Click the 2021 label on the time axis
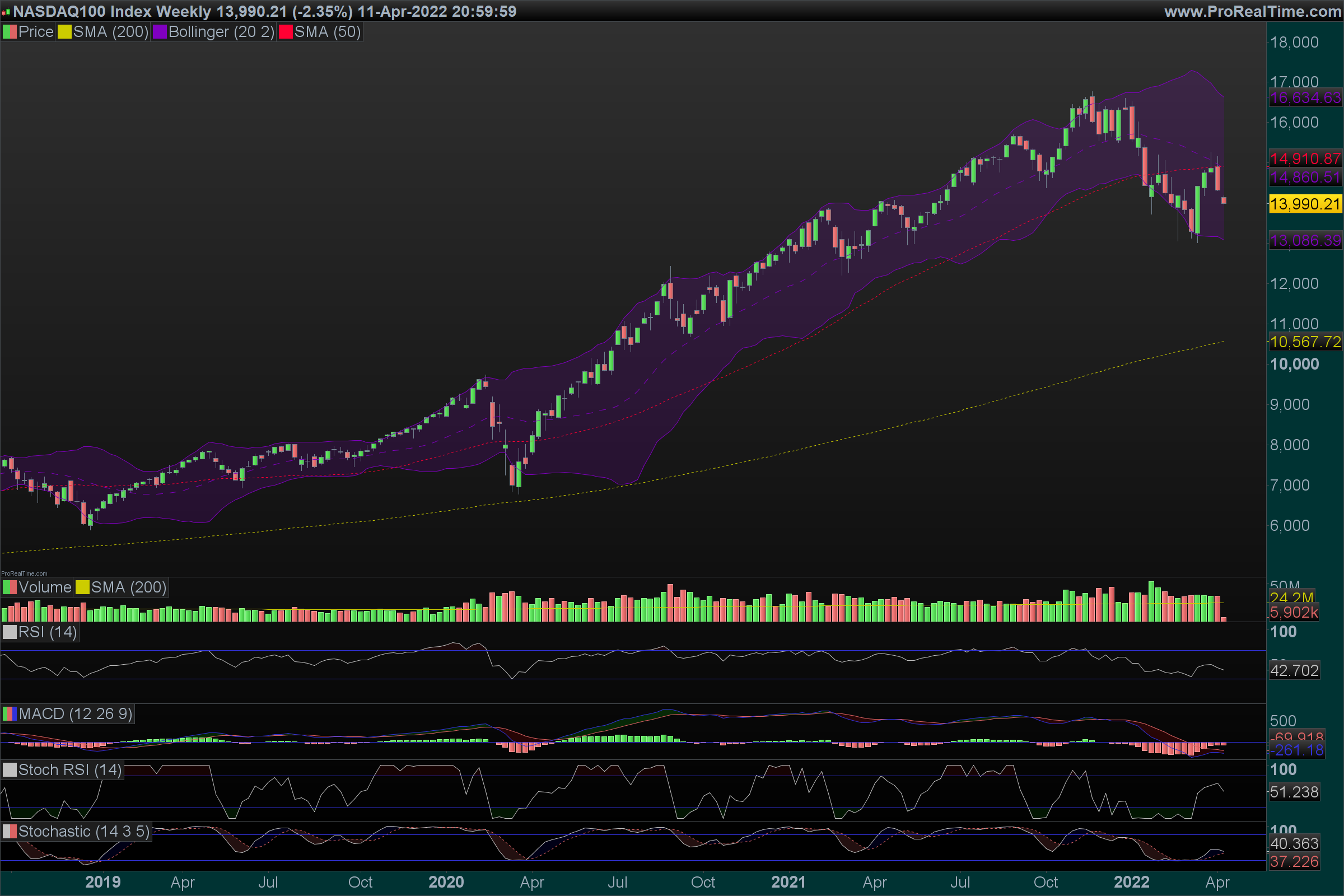Screen dimensions: 1344x896 coord(788,881)
